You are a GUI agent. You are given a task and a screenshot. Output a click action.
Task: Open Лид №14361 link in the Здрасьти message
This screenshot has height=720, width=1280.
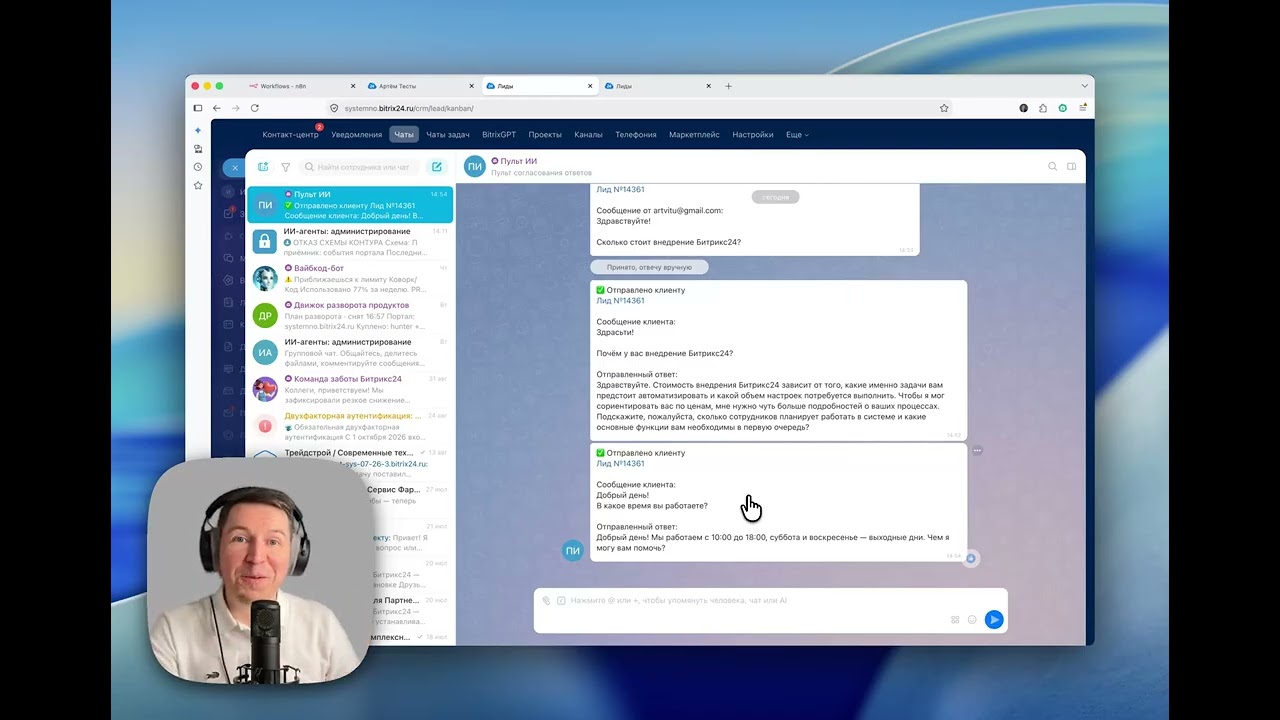pyautogui.click(x=620, y=300)
